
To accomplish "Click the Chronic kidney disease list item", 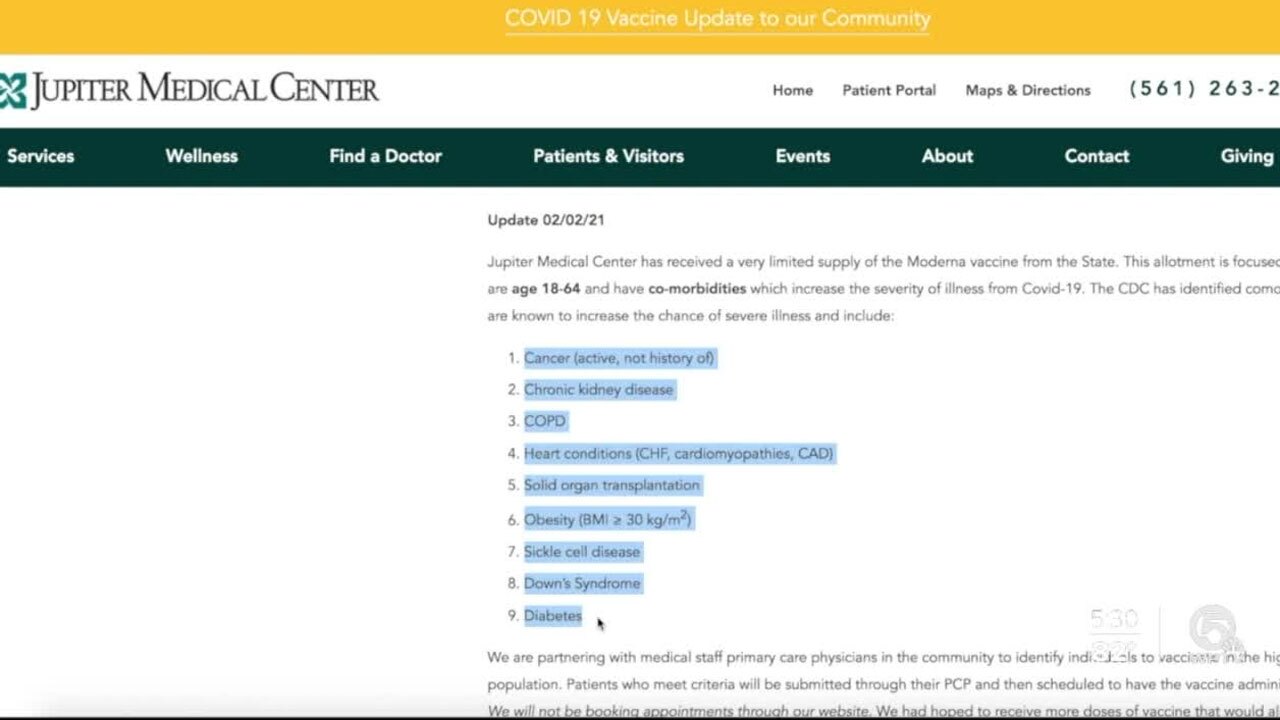I will [x=598, y=390].
